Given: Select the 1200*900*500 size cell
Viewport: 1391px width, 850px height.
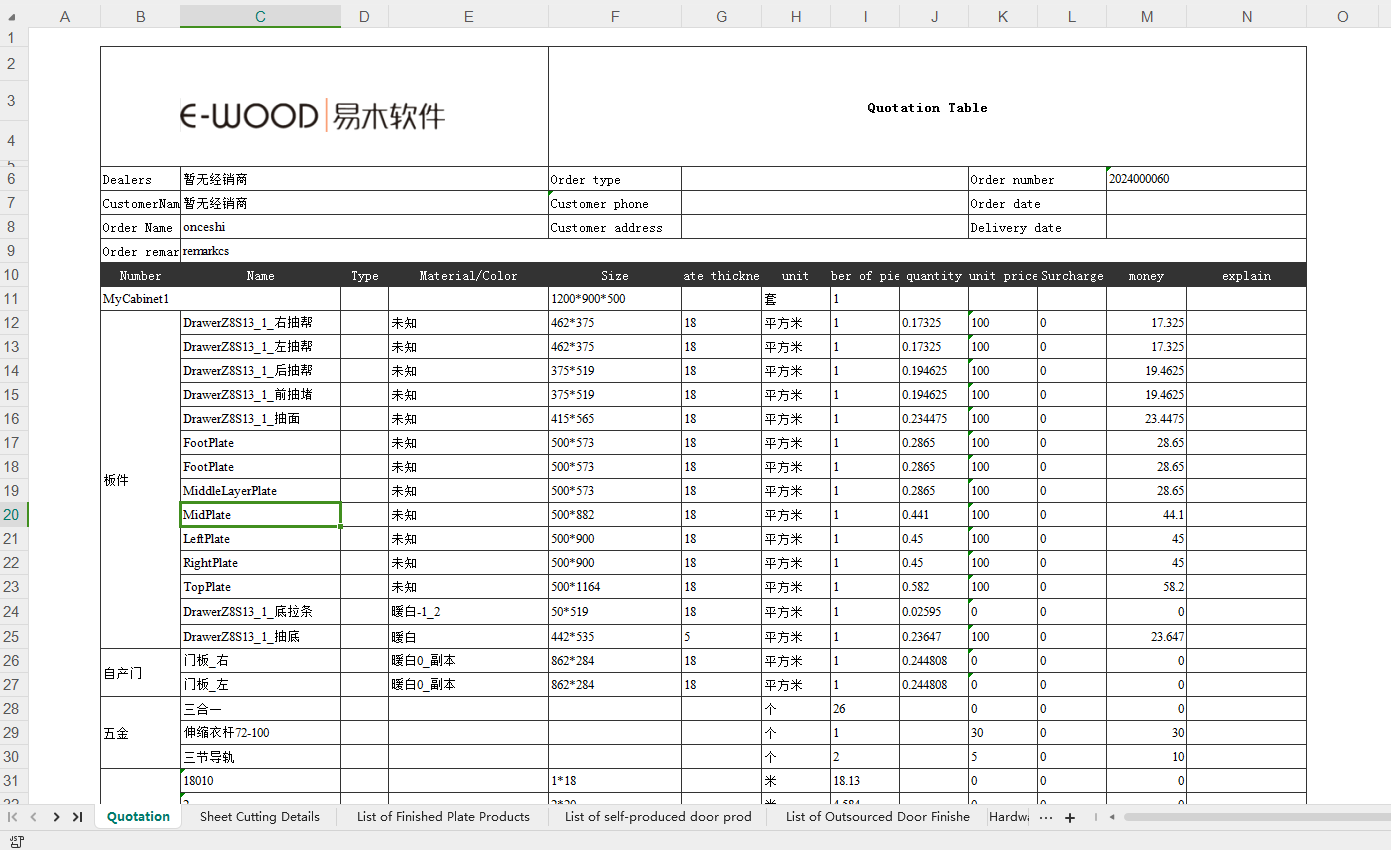Looking at the screenshot, I should pyautogui.click(x=615, y=299).
